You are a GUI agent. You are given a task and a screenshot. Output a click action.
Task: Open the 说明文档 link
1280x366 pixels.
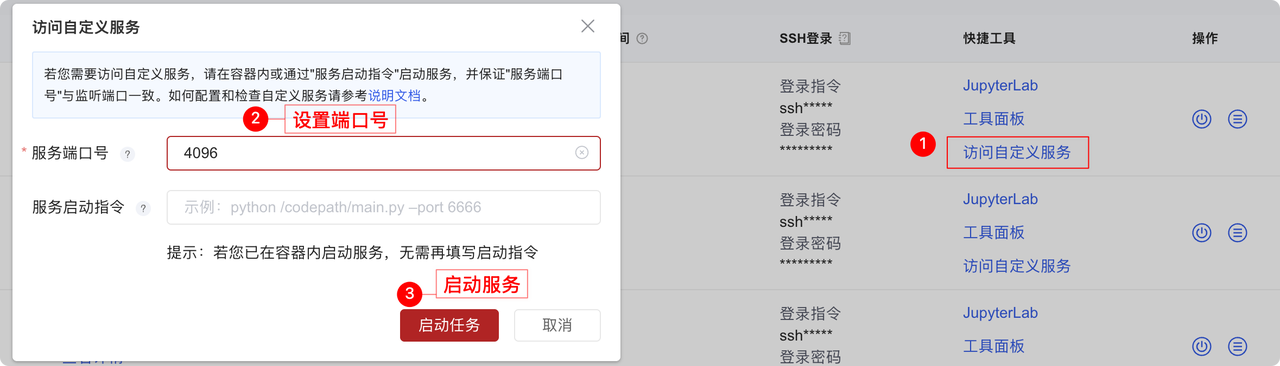click(395, 96)
